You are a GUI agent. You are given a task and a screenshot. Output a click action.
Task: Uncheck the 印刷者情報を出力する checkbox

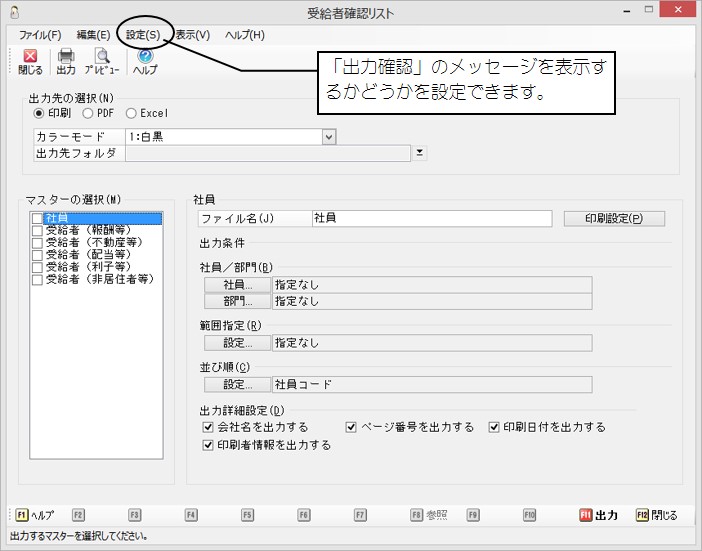pyautogui.click(x=208, y=445)
